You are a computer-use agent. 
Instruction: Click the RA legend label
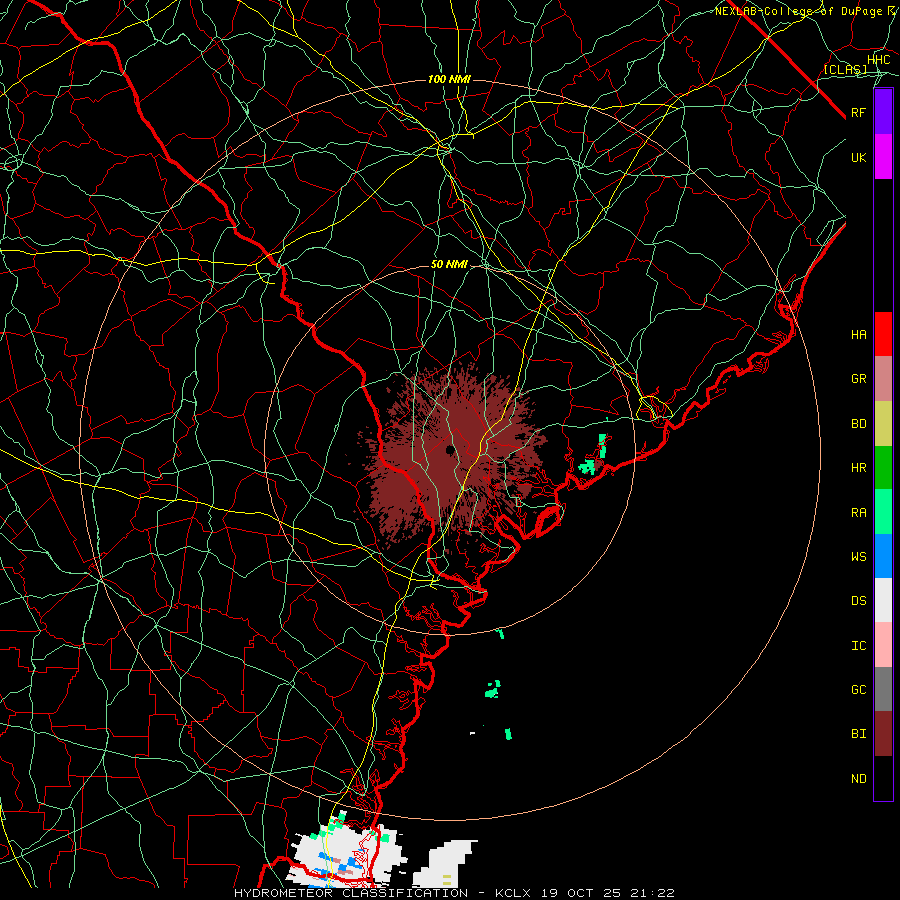pos(858,513)
